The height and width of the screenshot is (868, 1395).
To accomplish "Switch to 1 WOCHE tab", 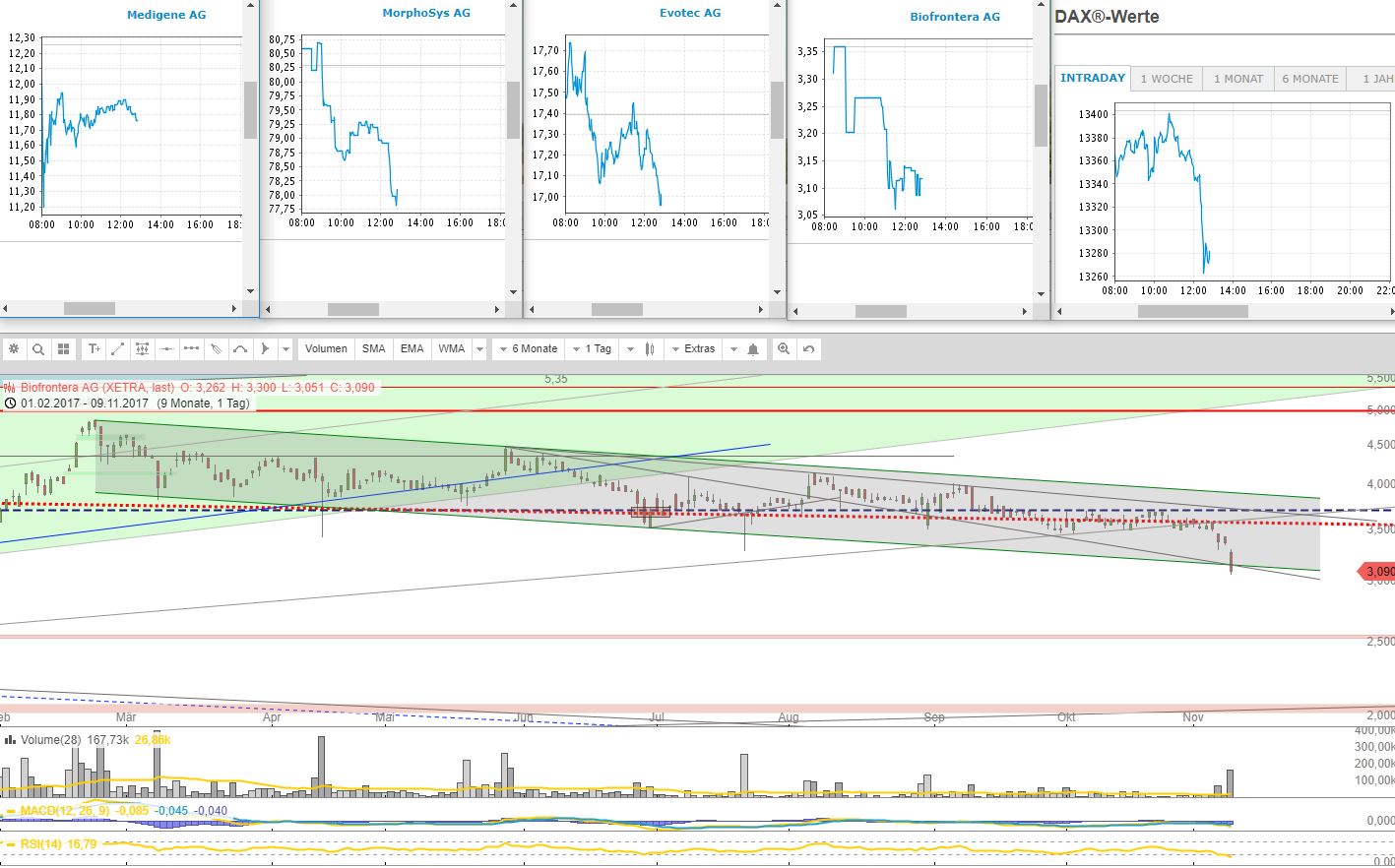I will pyautogui.click(x=1167, y=79).
